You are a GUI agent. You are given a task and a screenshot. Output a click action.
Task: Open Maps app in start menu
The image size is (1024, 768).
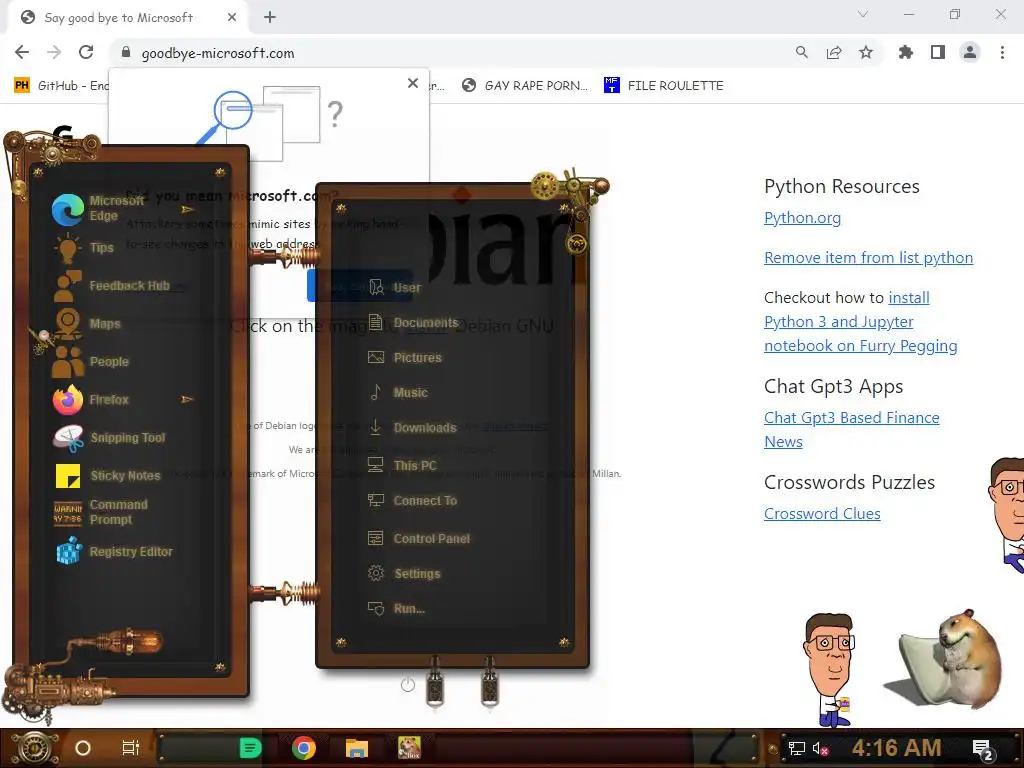click(87, 323)
